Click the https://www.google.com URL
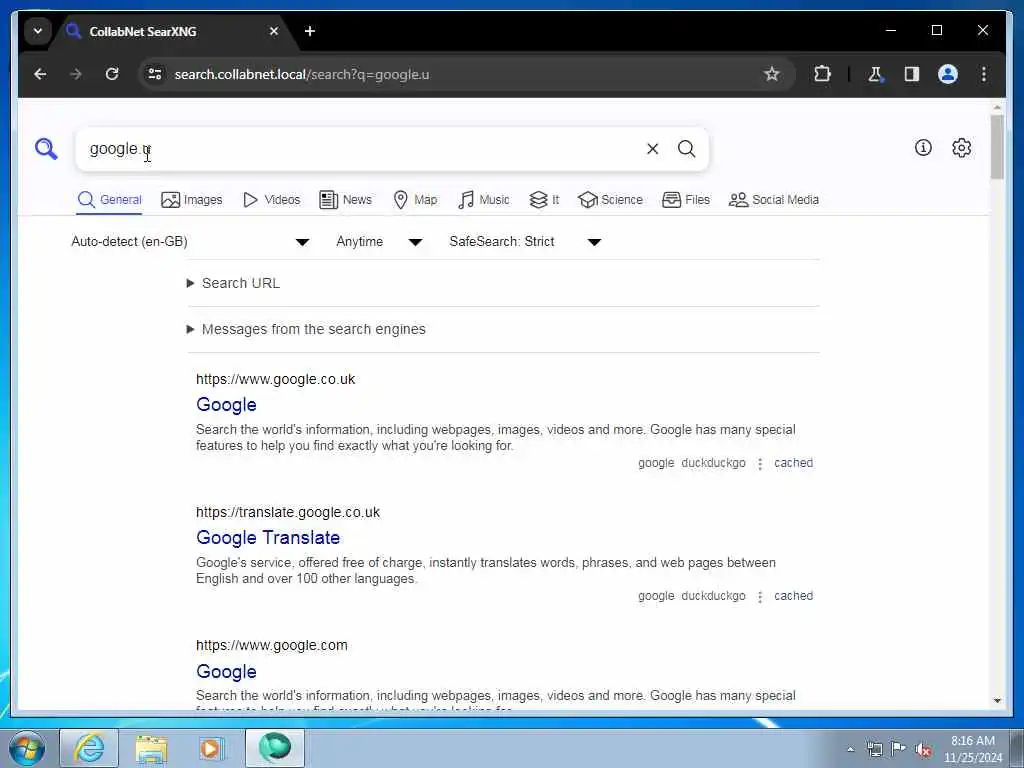The height and width of the screenshot is (768, 1024). (x=272, y=646)
